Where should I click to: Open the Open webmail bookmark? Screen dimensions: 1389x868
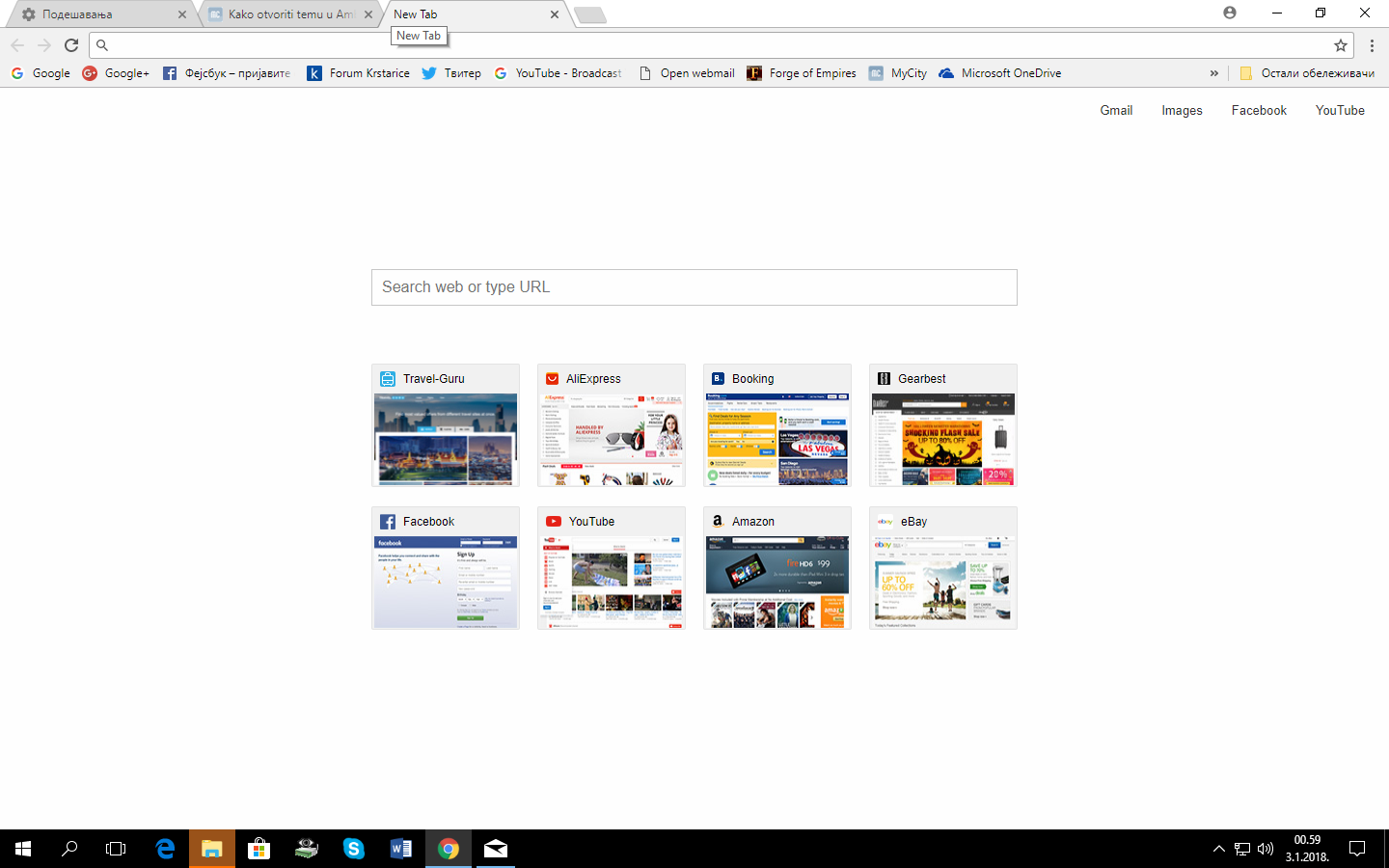click(687, 73)
